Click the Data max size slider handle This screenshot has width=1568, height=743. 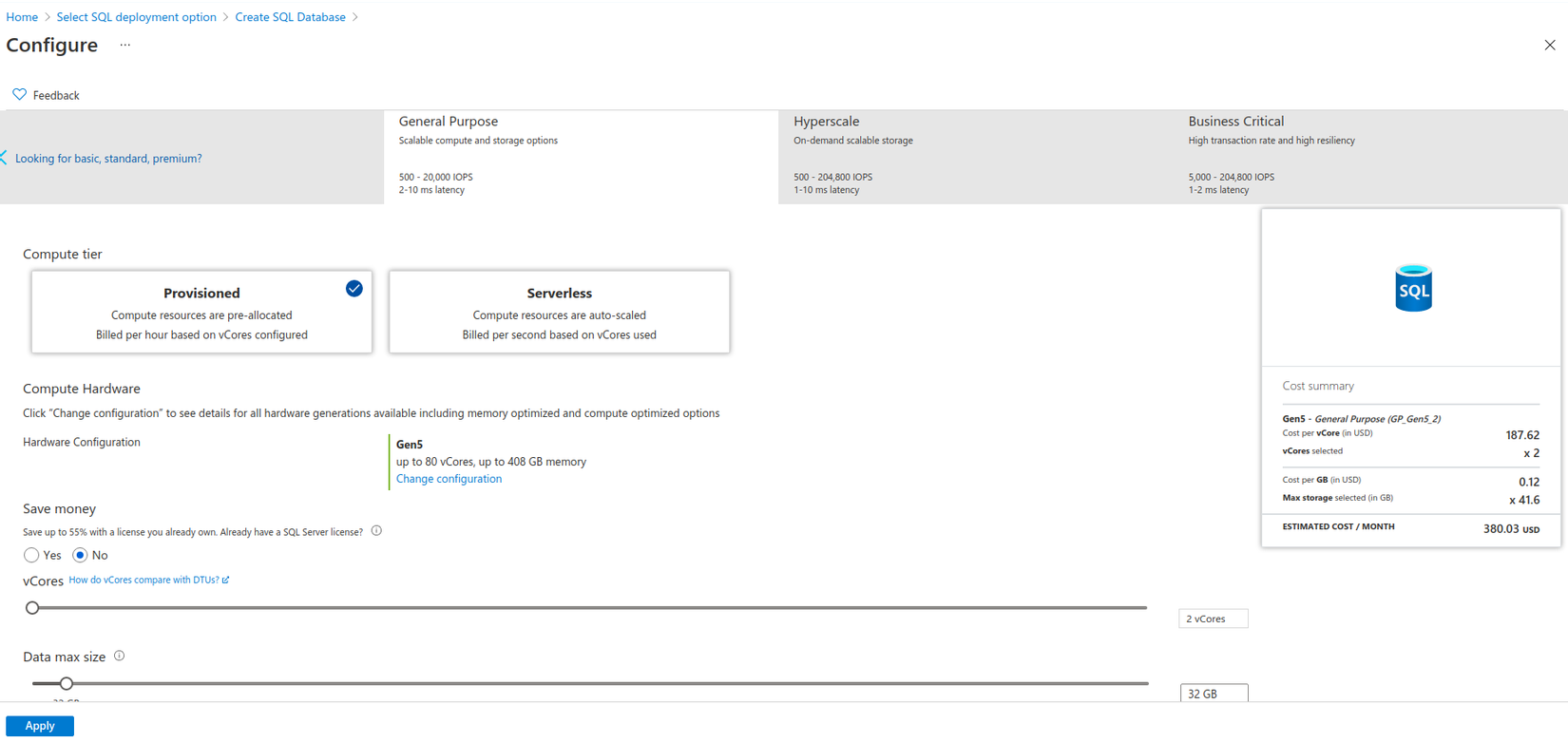coord(66,683)
